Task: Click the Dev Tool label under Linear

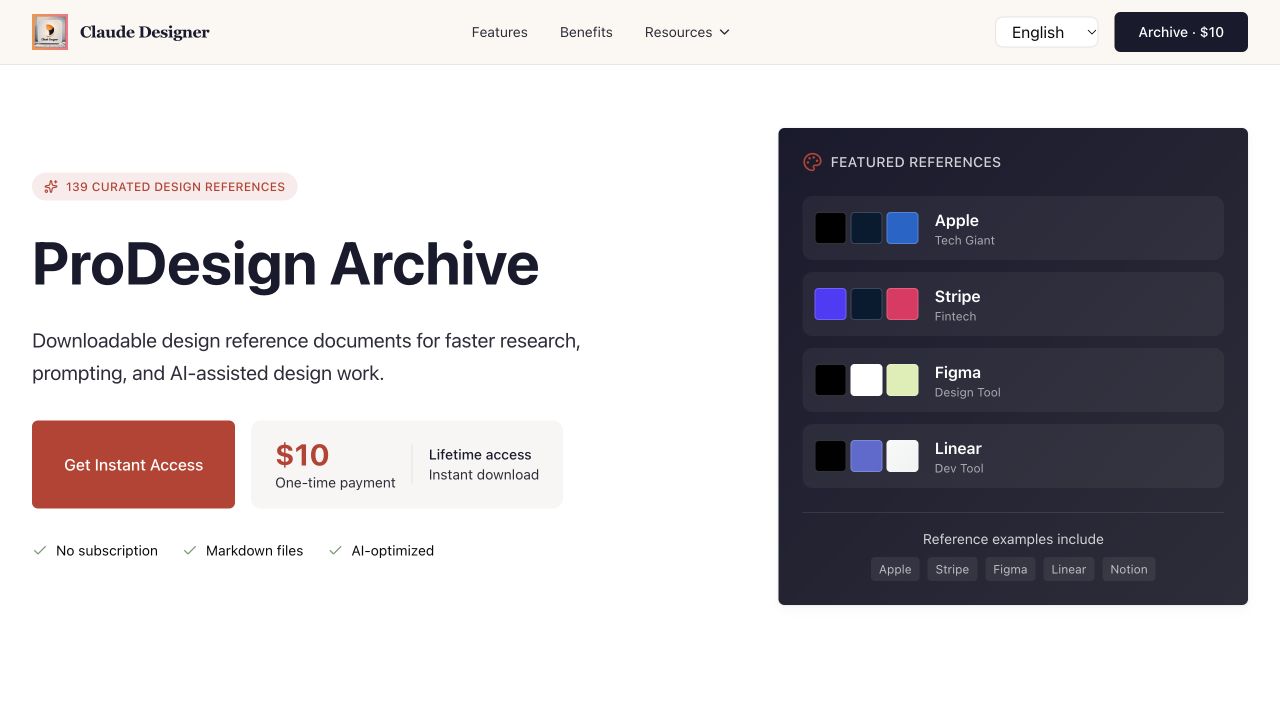Action: pos(959,469)
